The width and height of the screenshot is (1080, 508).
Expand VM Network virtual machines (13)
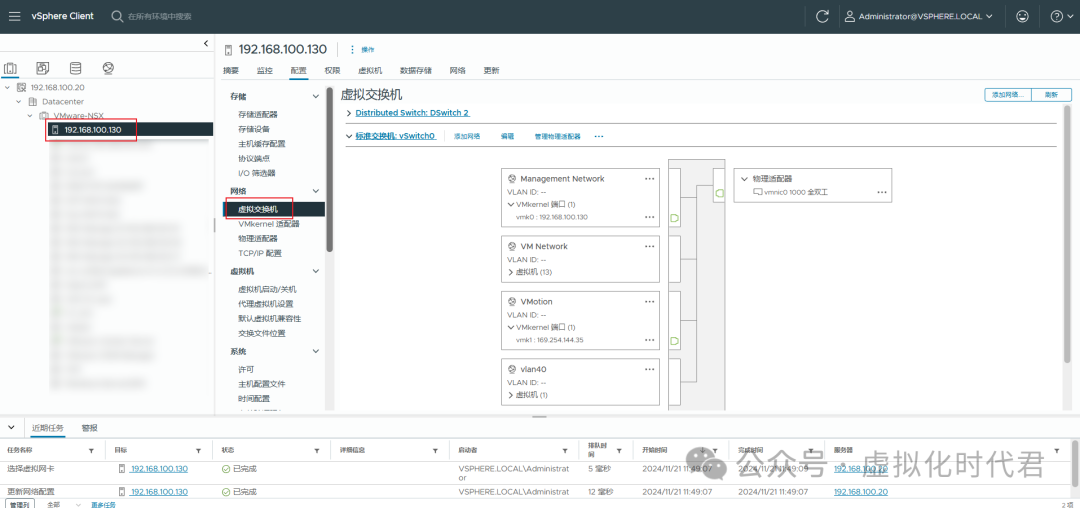[510, 272]
